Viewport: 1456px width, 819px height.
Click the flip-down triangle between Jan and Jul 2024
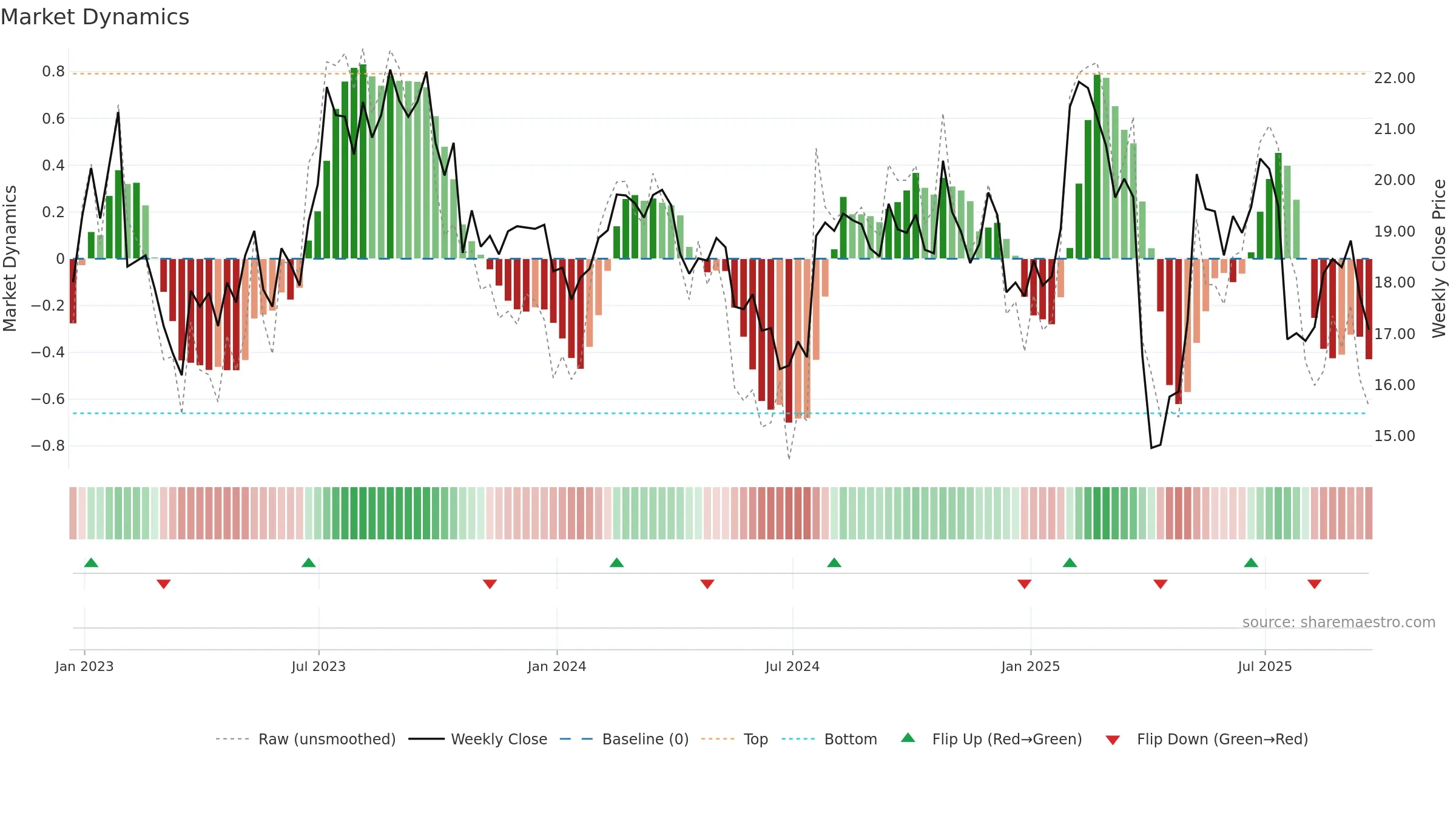coord(707,584)
